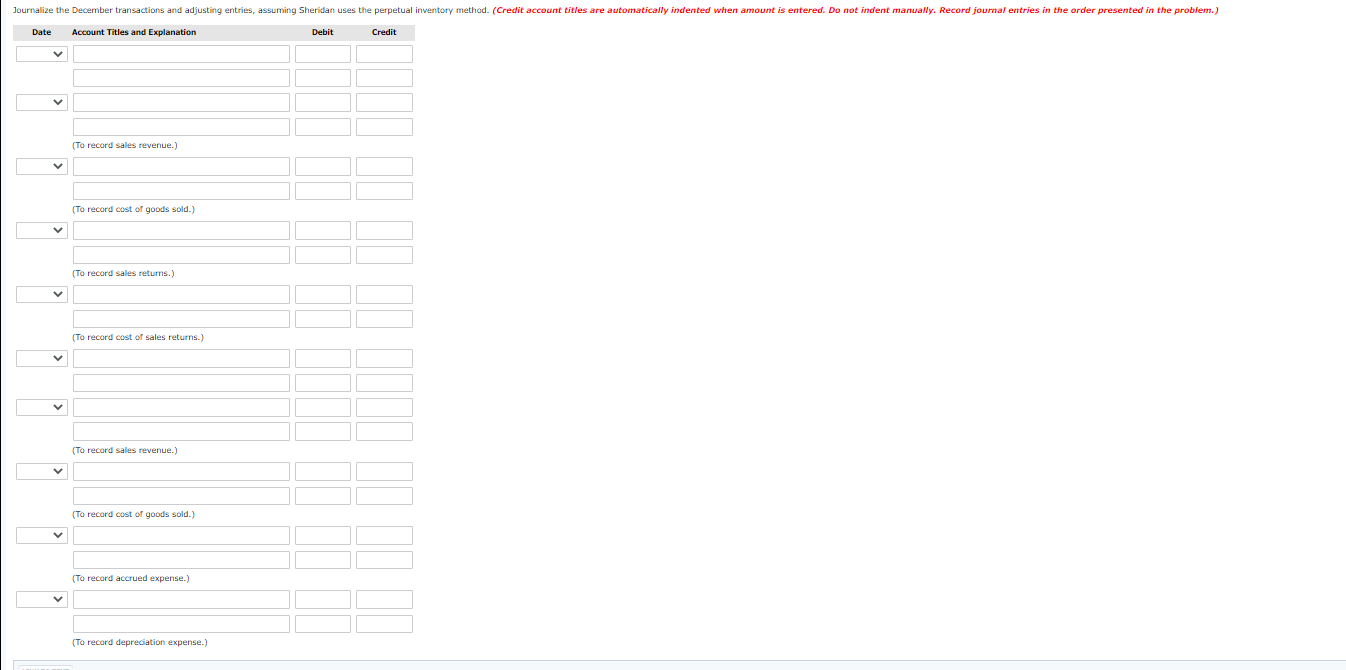
Task: Open date dropdown for the first cost of goods sold entry
Action: (x=42, y=167)
